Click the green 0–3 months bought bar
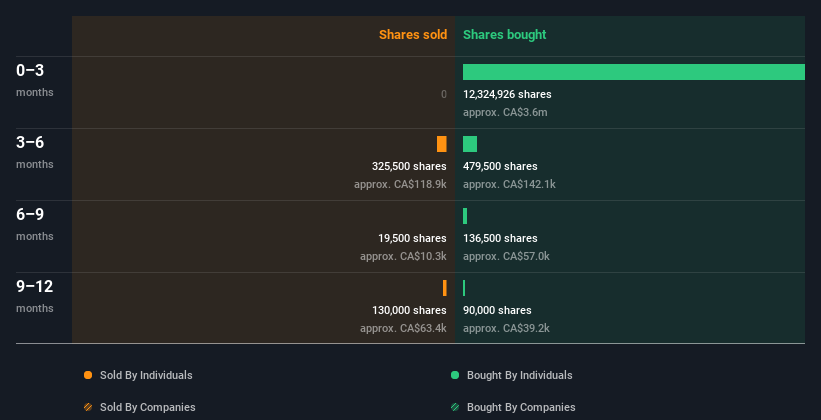This screenshot has height=420, width=821. tap(634, 72)
